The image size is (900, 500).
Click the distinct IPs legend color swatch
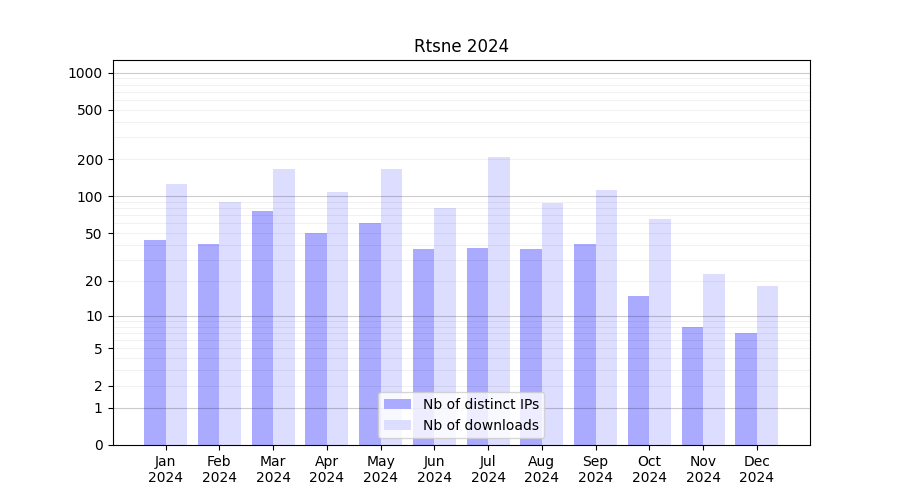(x=397, y=404)
